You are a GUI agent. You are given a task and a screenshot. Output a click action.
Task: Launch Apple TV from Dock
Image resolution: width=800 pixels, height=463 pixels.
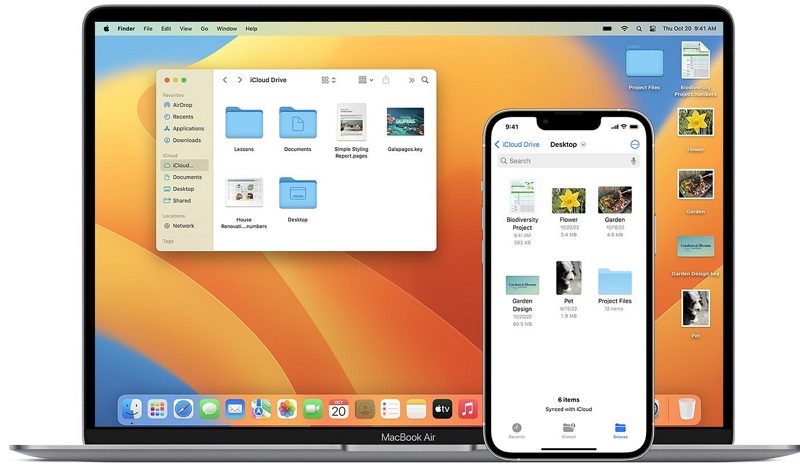442,409
